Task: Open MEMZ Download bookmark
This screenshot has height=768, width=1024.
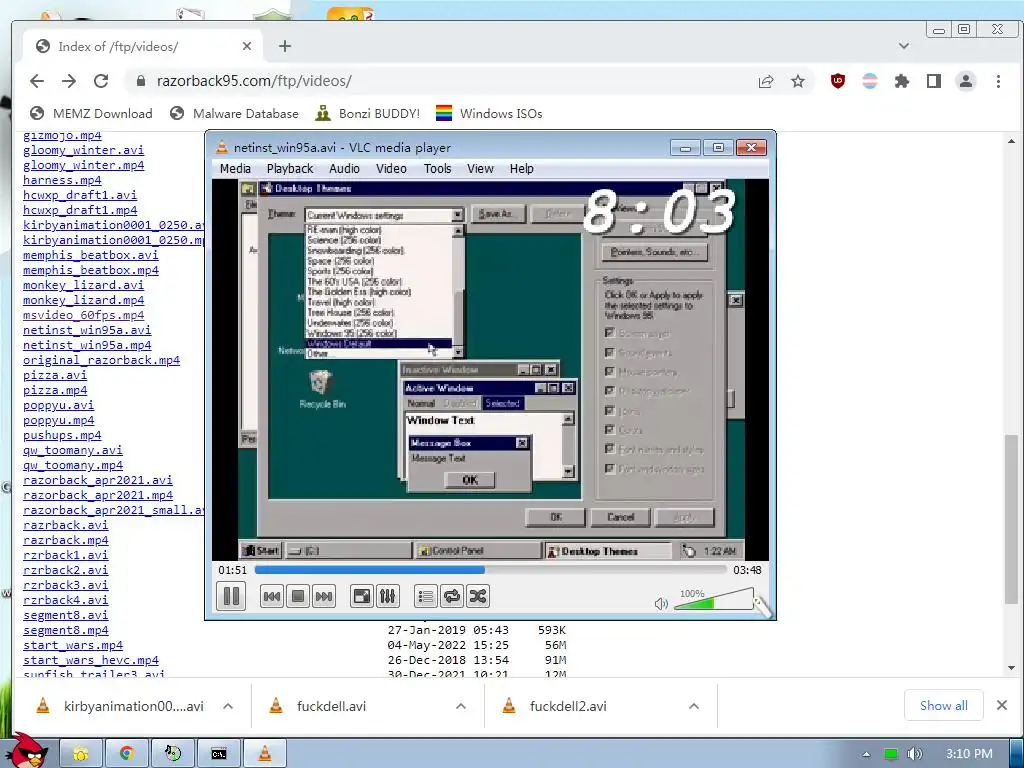Action: [x=91, y=114]
